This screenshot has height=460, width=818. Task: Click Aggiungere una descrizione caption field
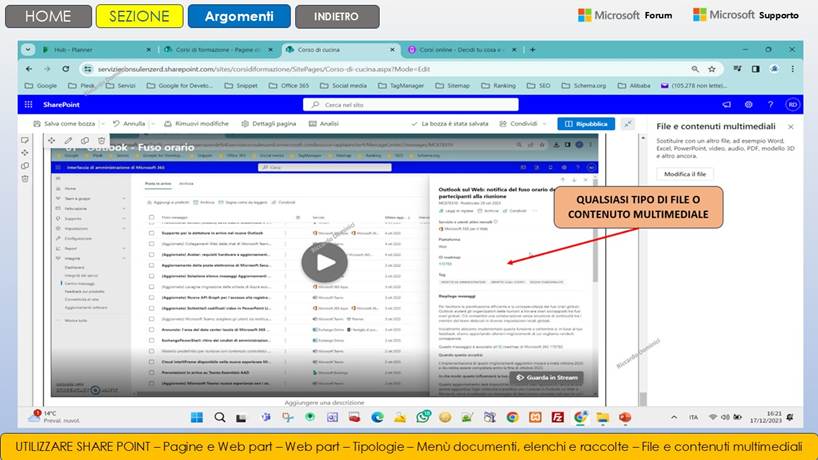coord(324,403)
